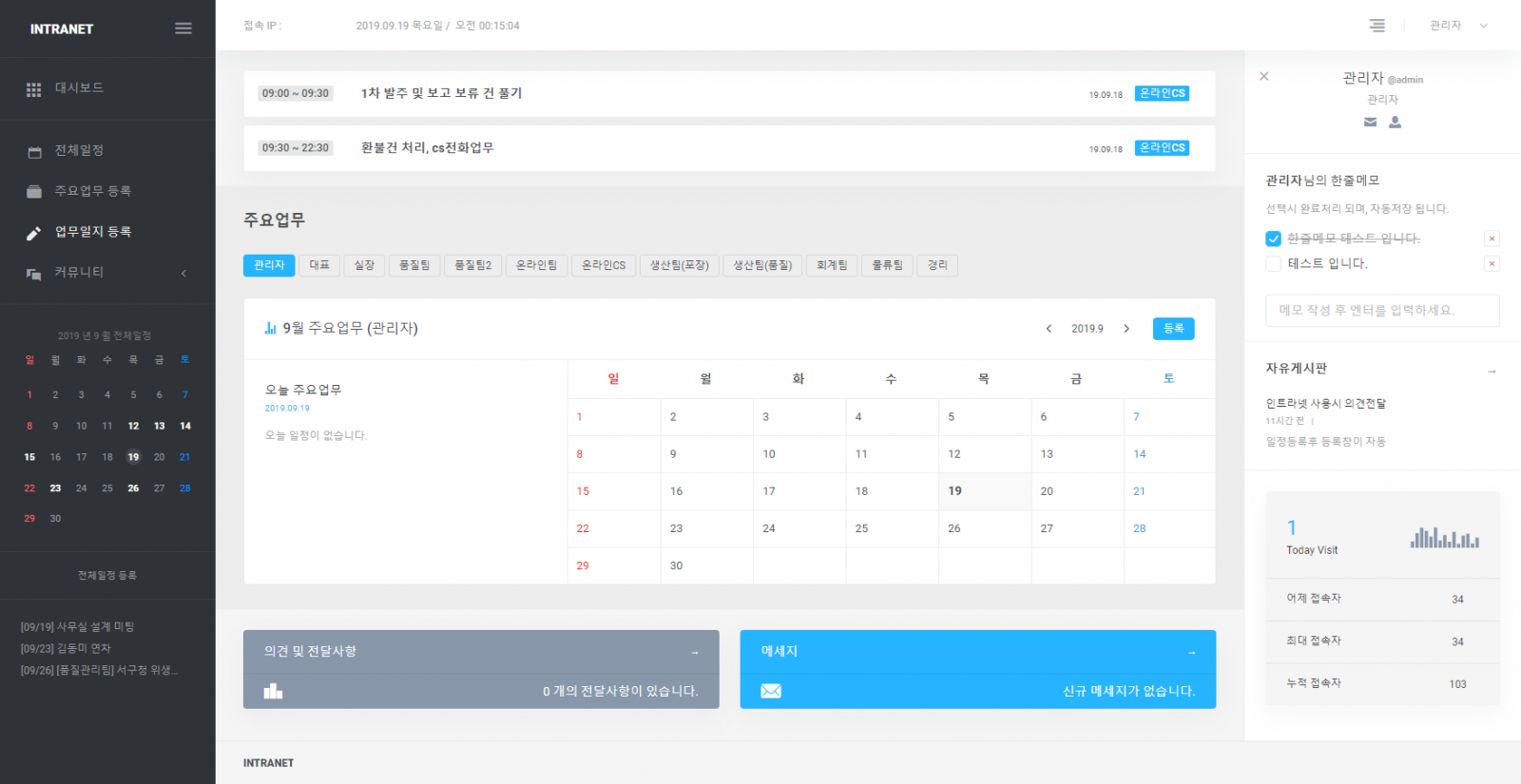The image size is (1521, 784).
Task: Click the blue 등록 button
Action: (x=1173, y=329)
